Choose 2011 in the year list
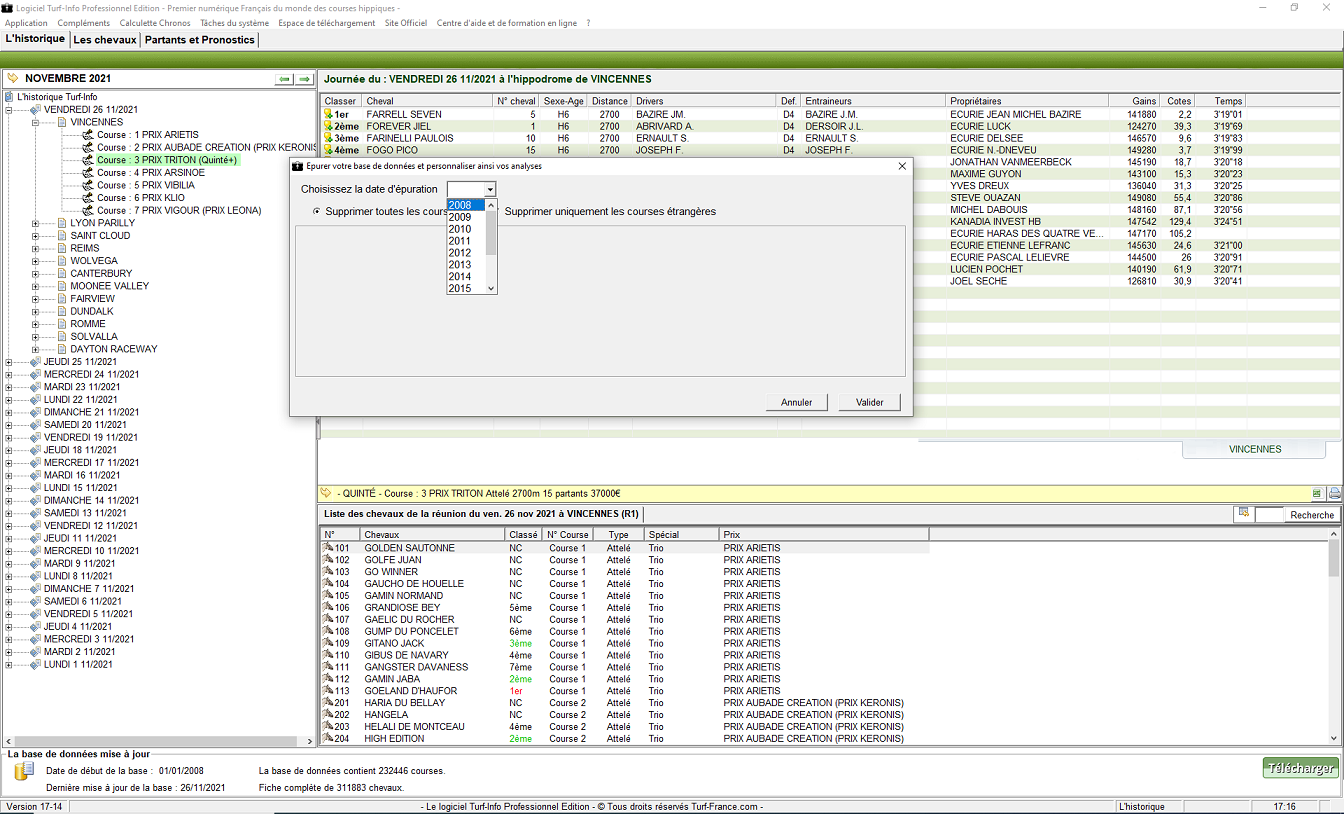 tap(466, 241)
